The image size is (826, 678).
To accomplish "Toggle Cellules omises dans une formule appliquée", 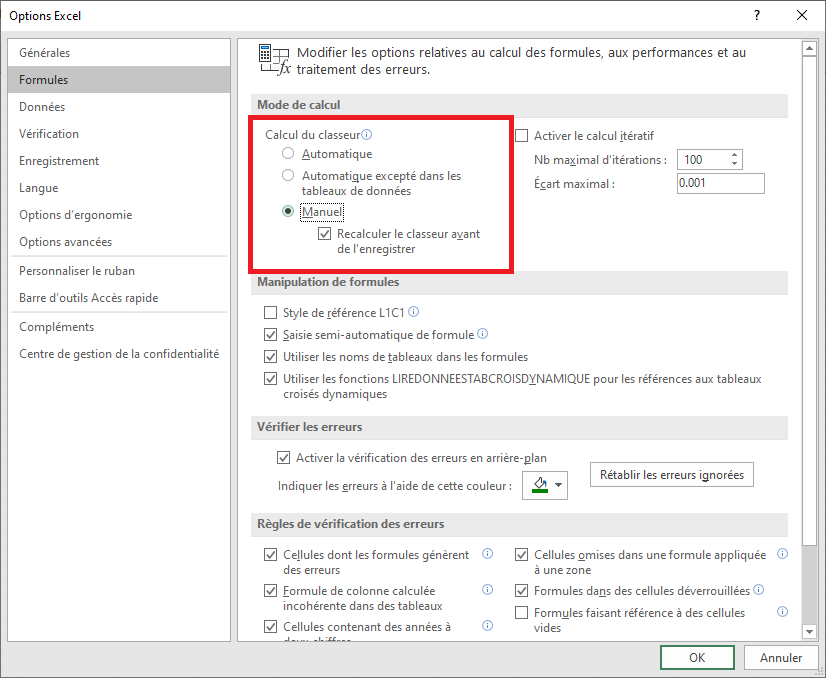I will point(522,555).
